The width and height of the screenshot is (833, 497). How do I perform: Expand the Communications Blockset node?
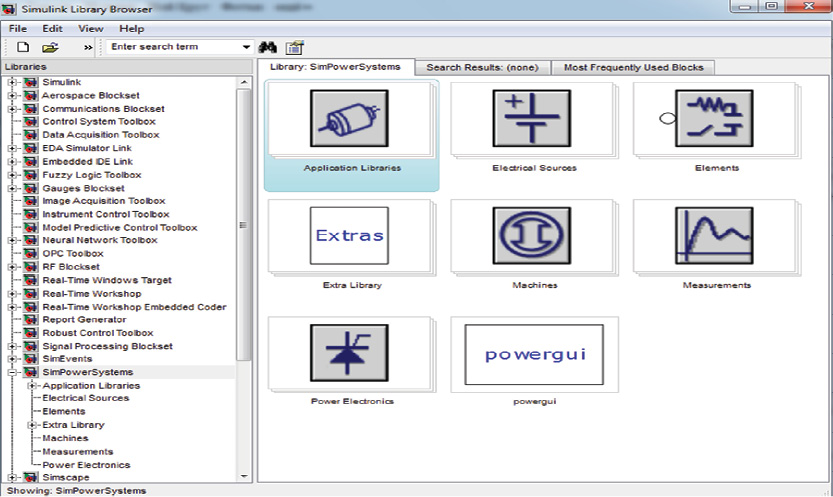(12, 109)
